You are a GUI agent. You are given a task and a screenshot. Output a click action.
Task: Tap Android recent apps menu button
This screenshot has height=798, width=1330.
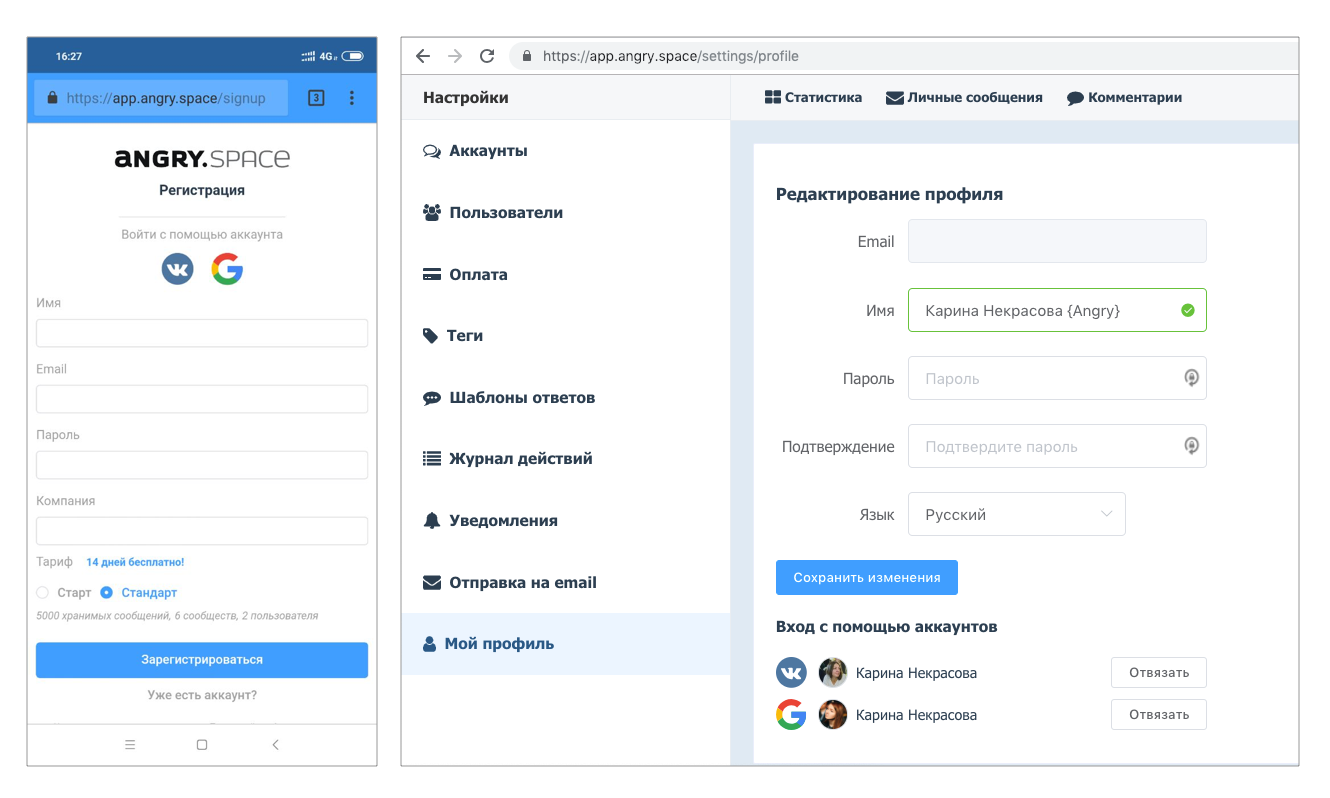tap(130, 744)
